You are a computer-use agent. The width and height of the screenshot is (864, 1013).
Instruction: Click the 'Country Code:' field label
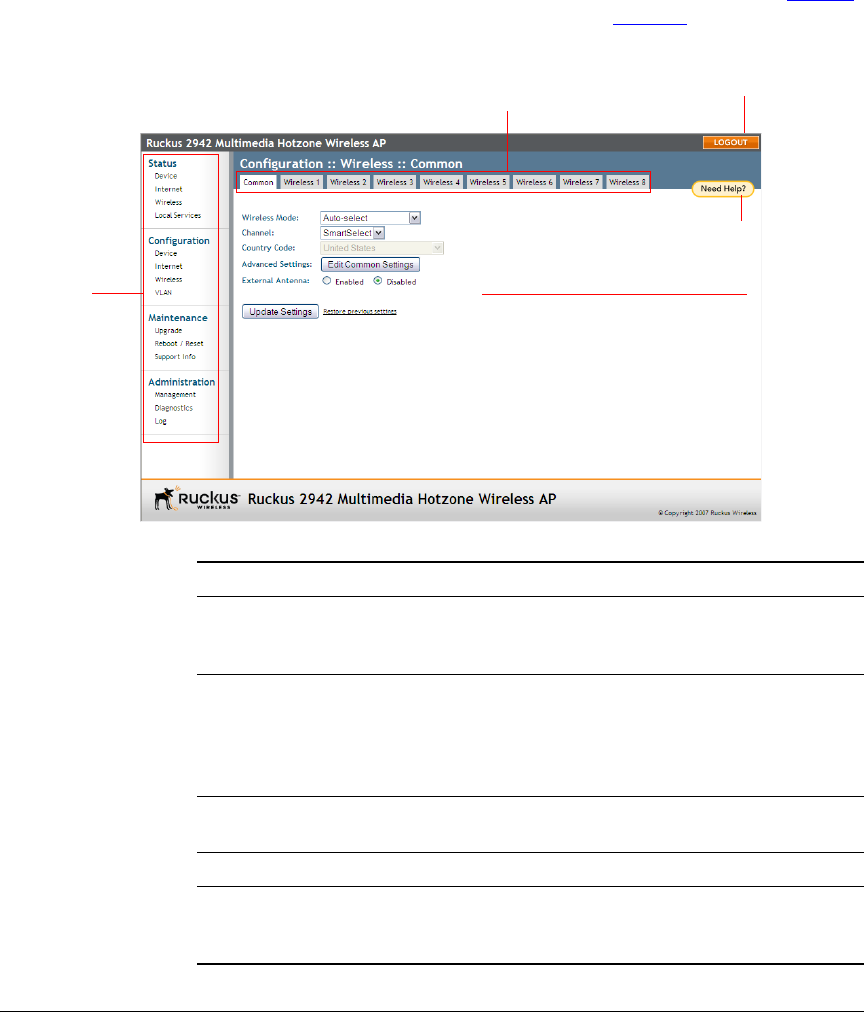(x=268, y=247)
